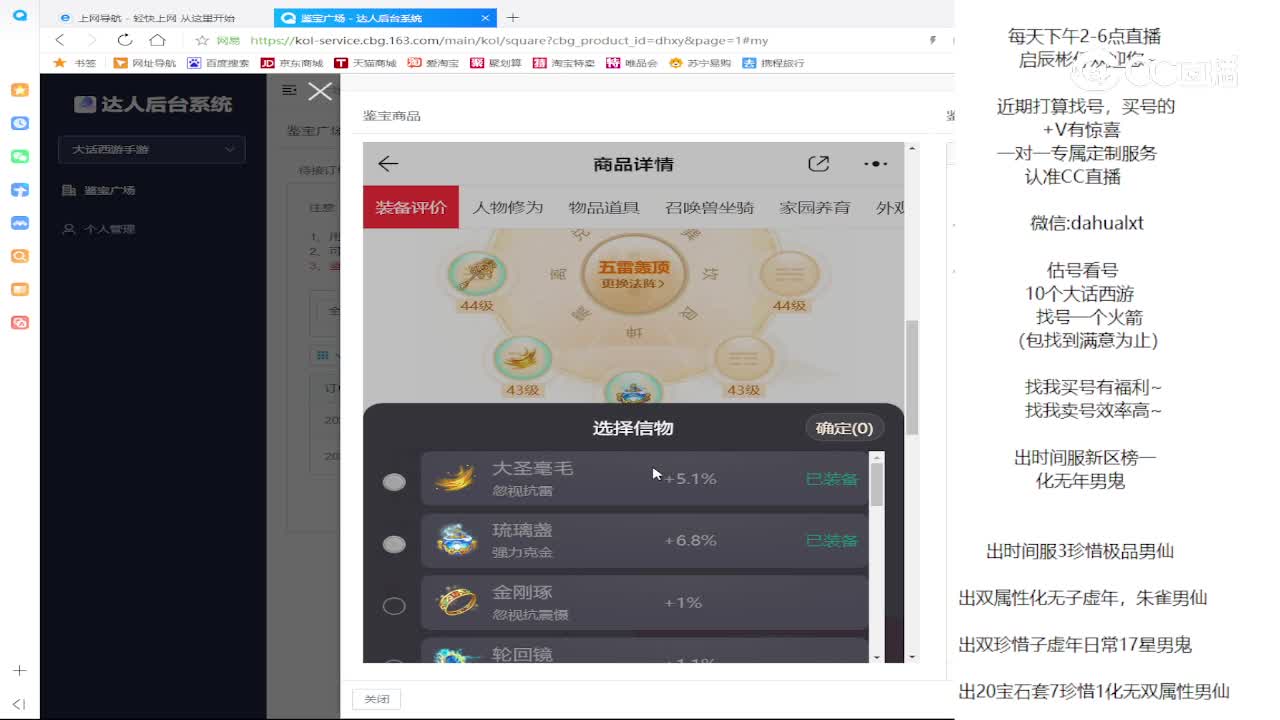The height and width of the screenshot is (720, 1280).
Task: Open the 网址导航 bookmark
Action: [145, 62]
